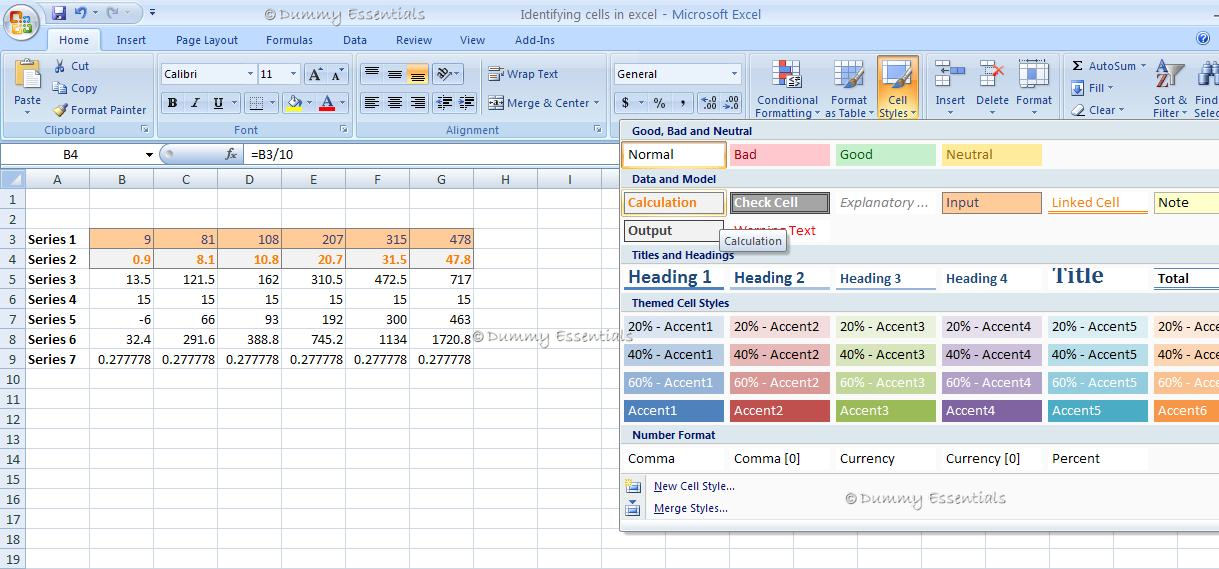This screenshot has height=569, width=1219.
Task: Center text horizontally
Action: (x=394, y=103)
